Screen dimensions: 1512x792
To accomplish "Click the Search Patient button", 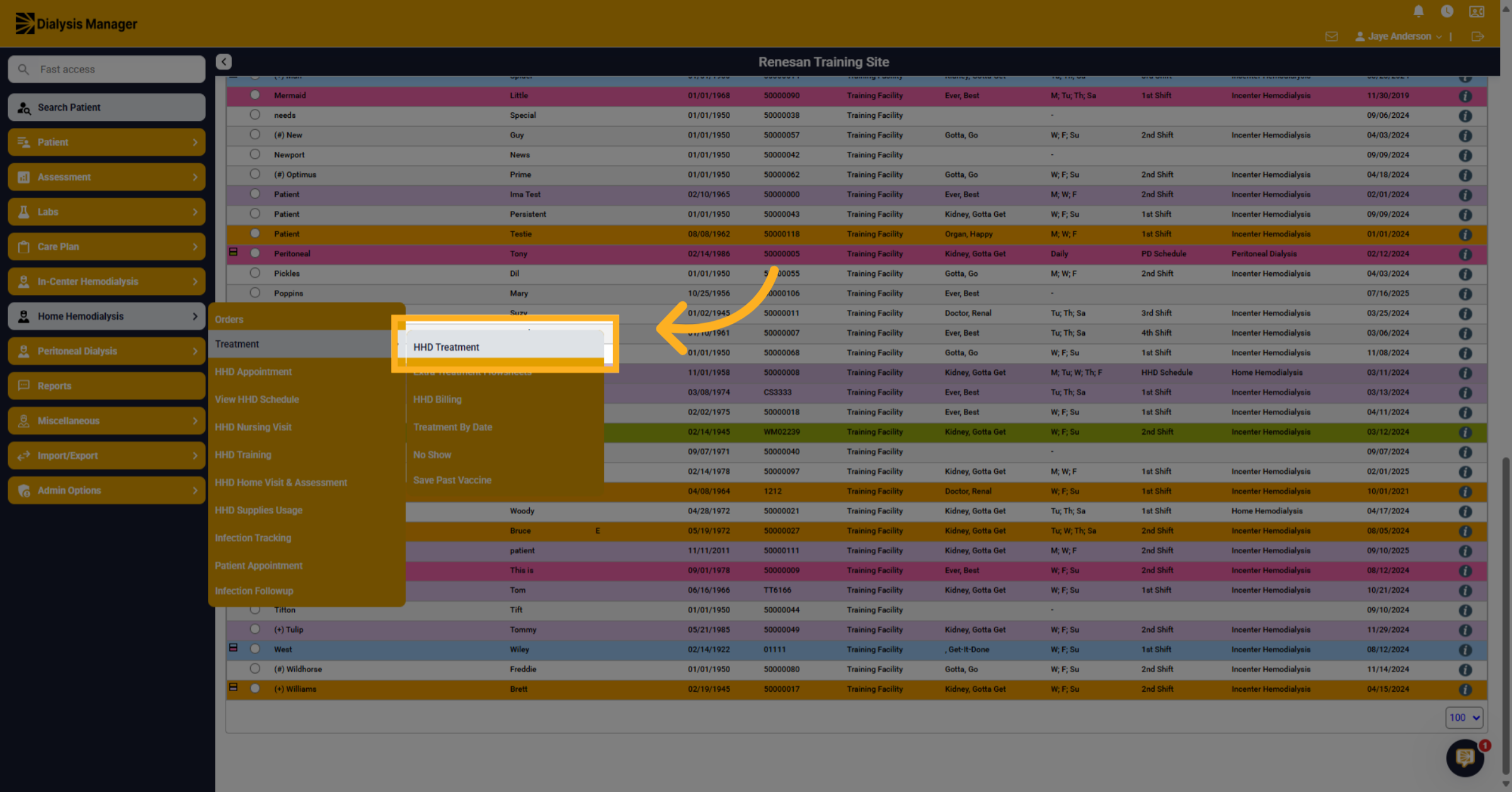I will coord(106,108).
